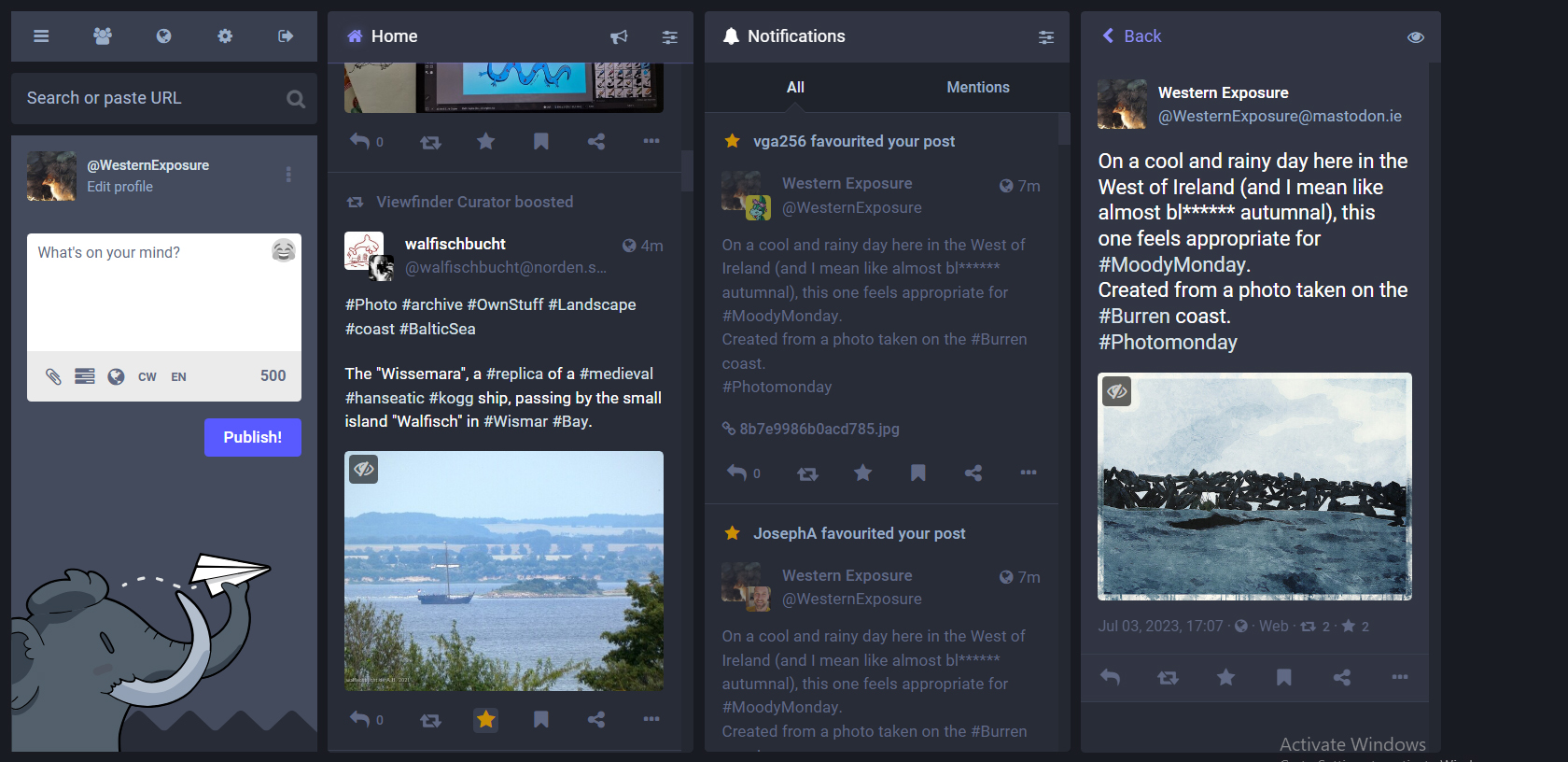Click the Publish! button
The width and height of the screenshot is (1568, 762).
[253, 437]
